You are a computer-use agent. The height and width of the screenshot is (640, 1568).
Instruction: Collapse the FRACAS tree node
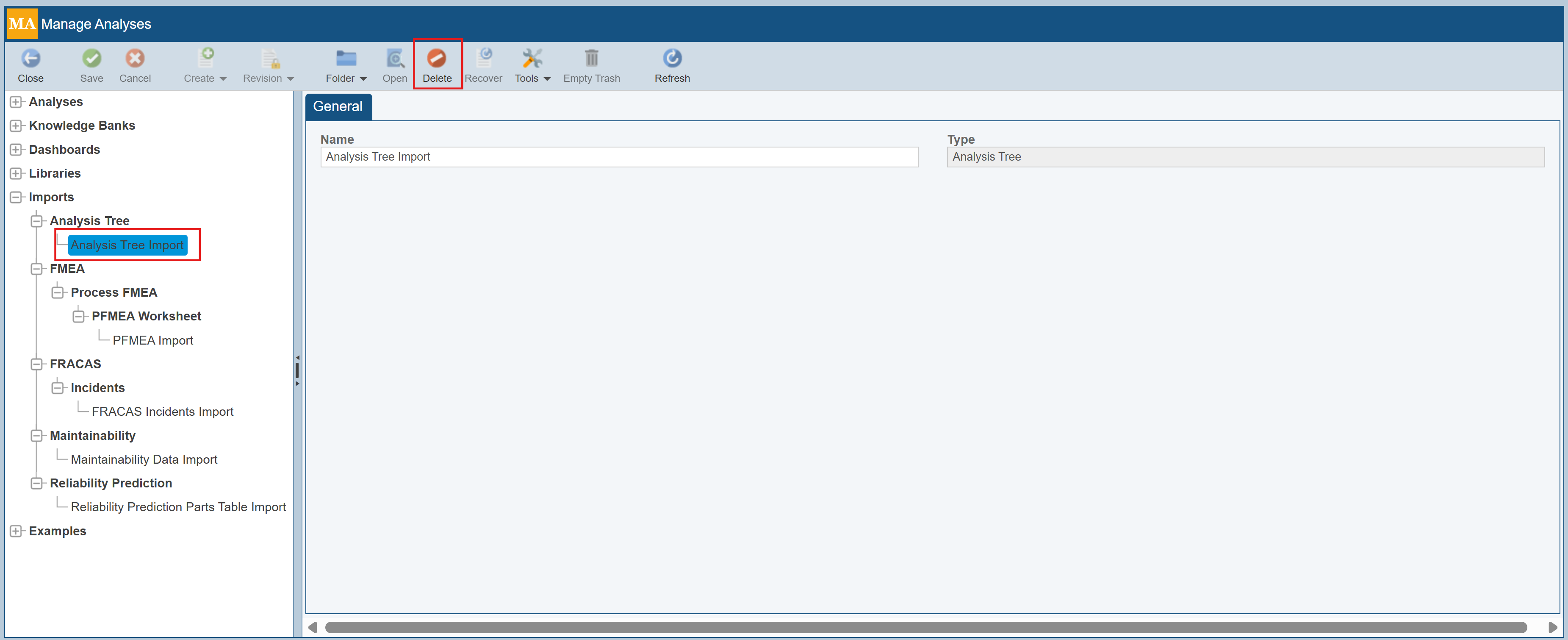pos(37,364)
